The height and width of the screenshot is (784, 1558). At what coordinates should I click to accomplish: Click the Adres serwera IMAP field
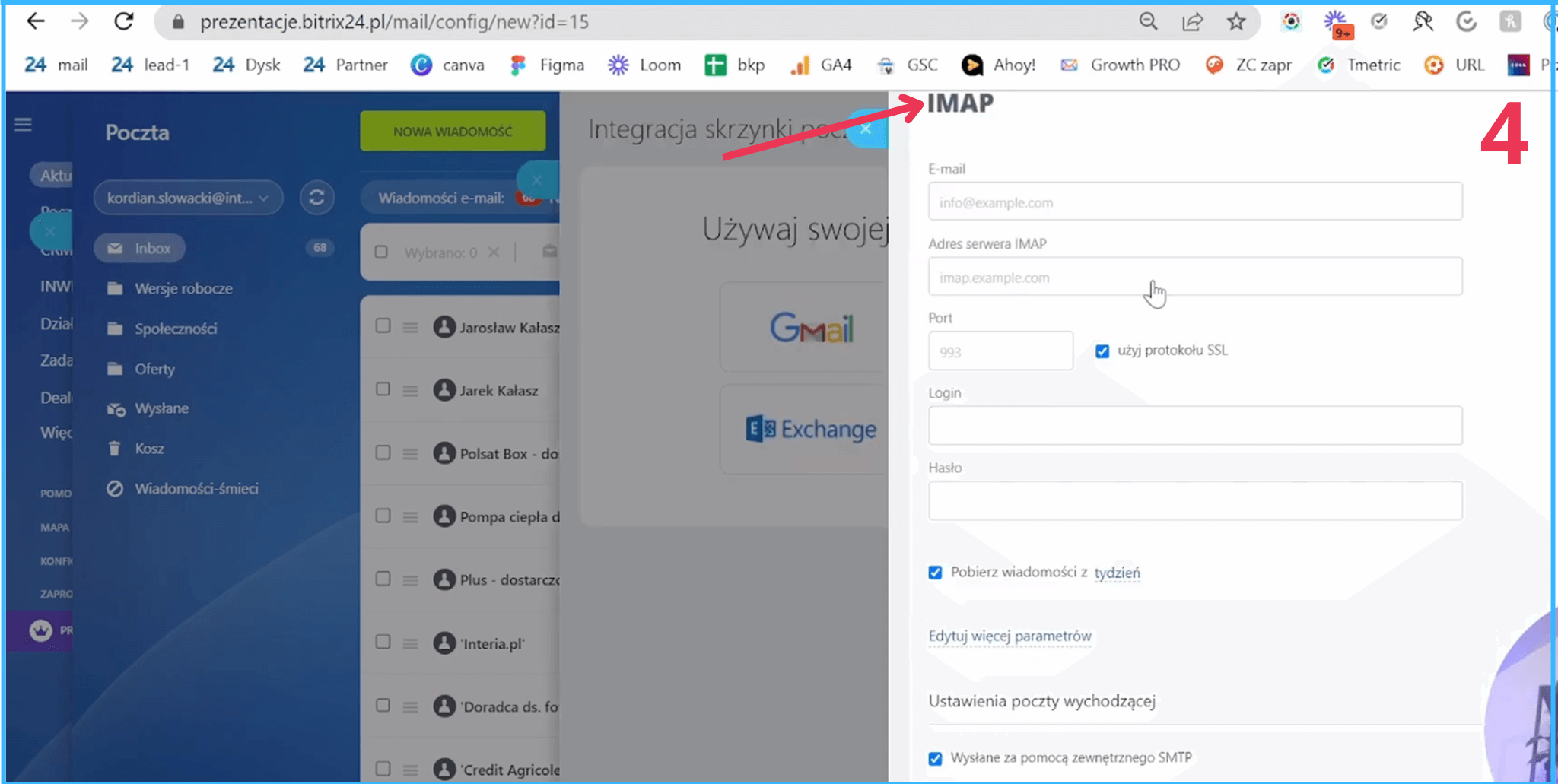tap(1194, 278)
